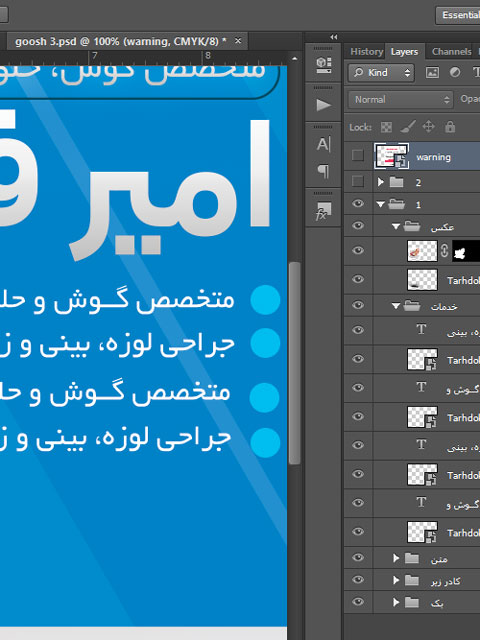480x640 pixels.
Task: Collapse the خدمات group triangle
Action: pos(396,306)
